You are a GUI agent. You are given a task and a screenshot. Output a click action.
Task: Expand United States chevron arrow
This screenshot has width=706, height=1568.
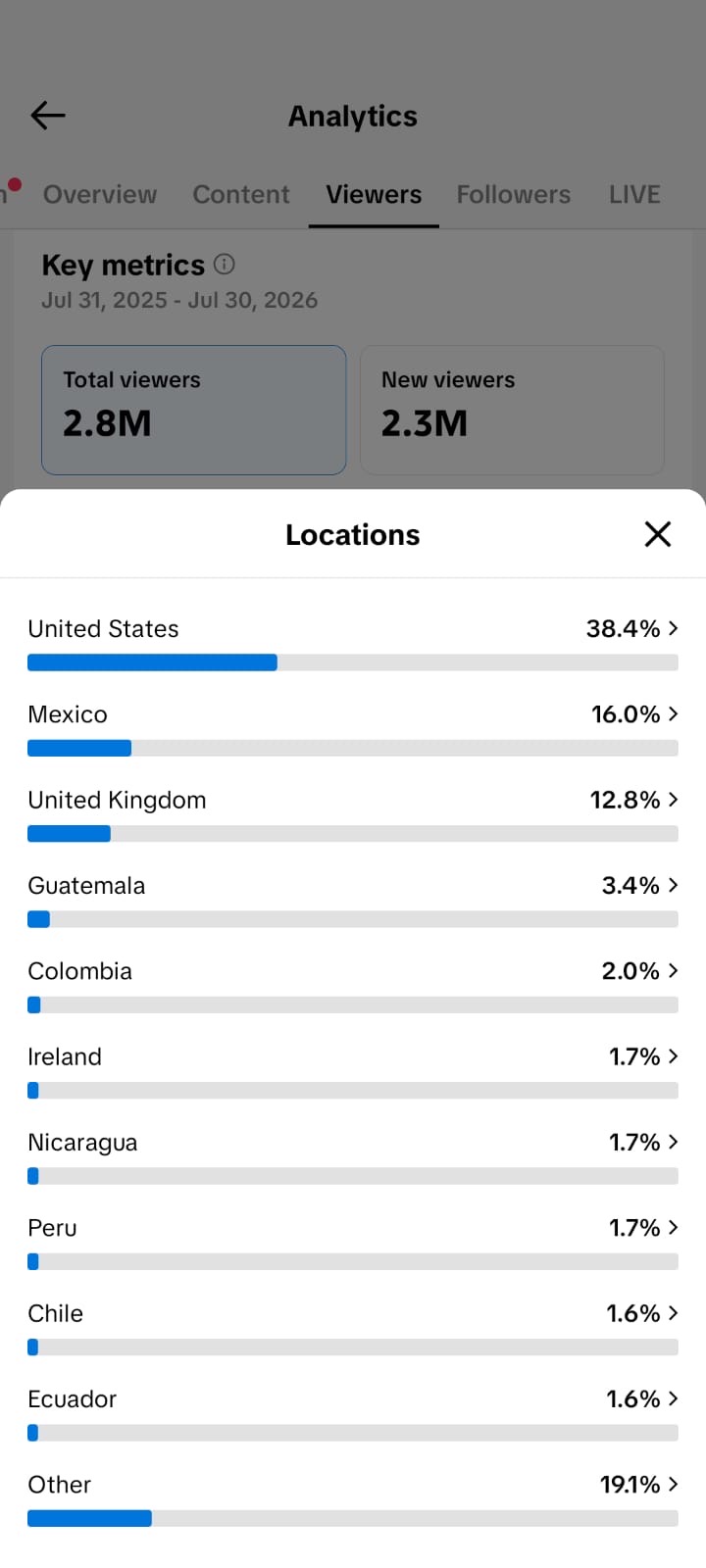674,628
